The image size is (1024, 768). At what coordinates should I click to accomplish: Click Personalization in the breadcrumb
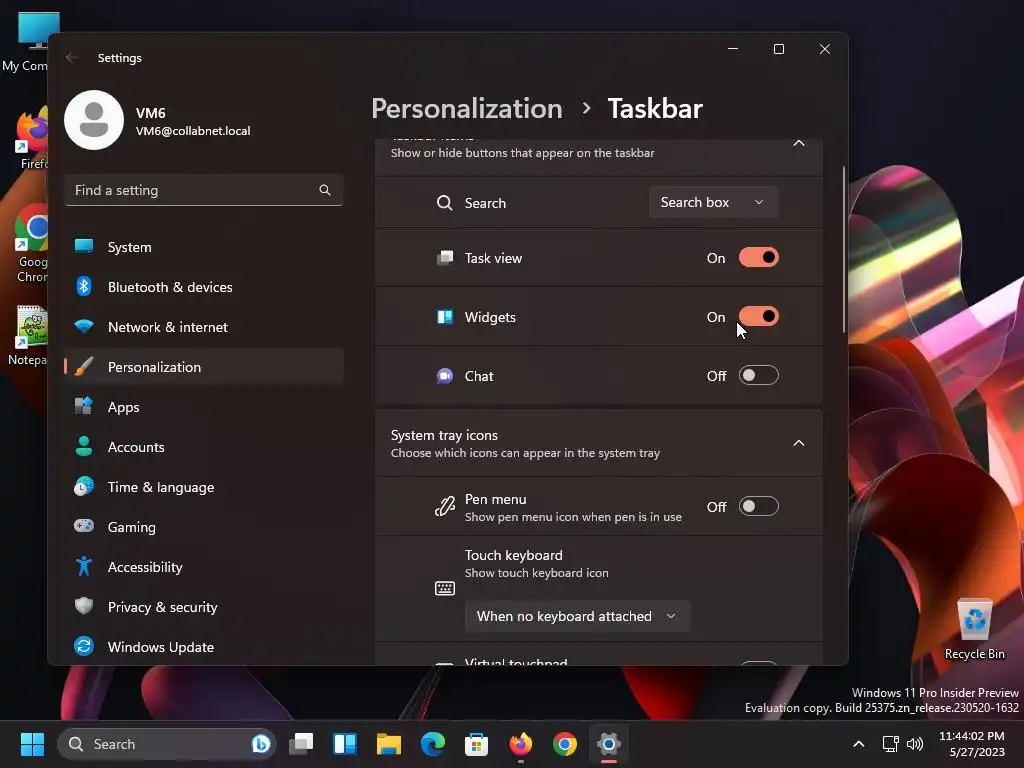(466, 108)
